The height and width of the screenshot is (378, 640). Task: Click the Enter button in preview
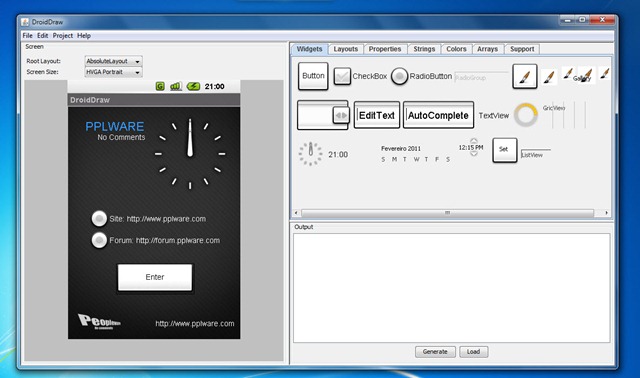click(x=155, y=277)
